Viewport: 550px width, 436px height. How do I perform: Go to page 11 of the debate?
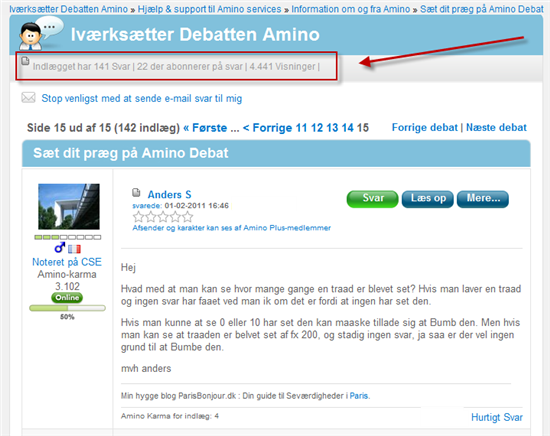[301, 128]
